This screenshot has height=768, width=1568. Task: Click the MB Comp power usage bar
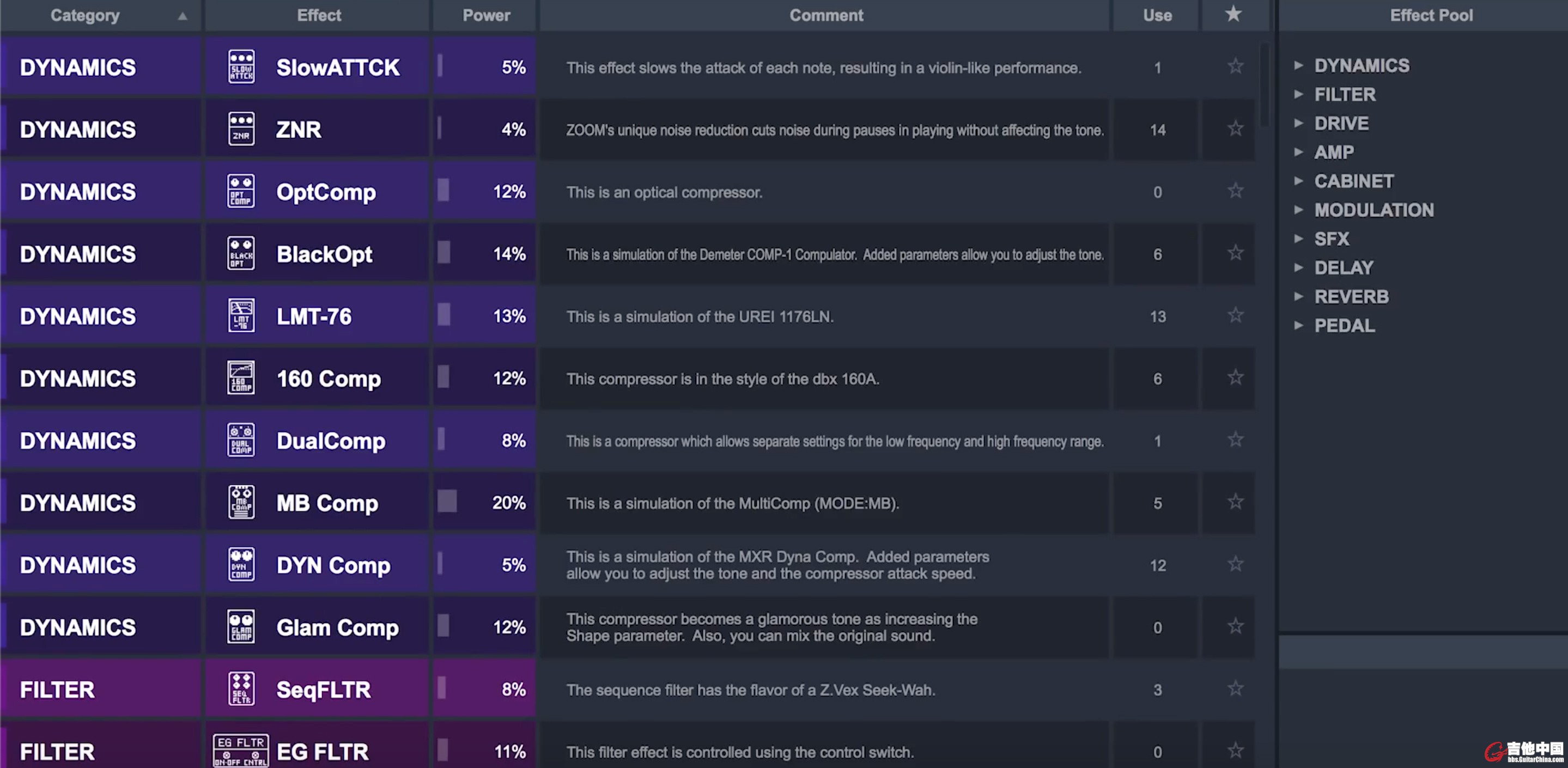pyautogui.click(x=447, y=502)
